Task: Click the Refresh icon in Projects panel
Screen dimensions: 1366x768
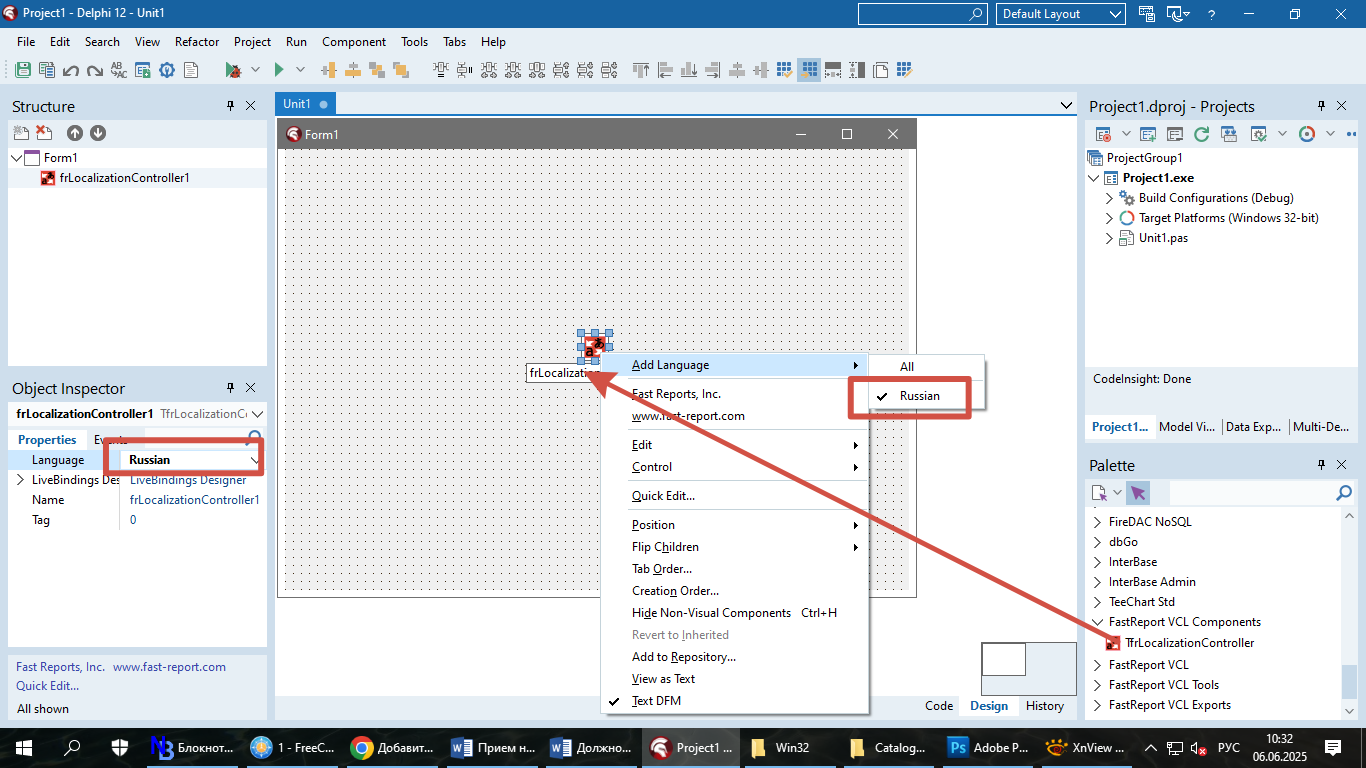Action: point(1201,133)
